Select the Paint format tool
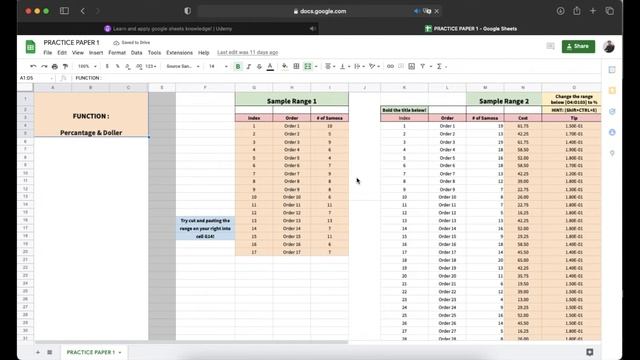 point(65,66)
